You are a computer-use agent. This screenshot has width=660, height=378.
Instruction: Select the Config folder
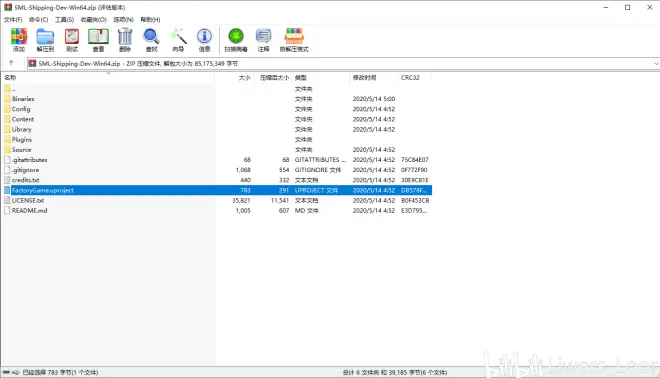pos(217,109)
